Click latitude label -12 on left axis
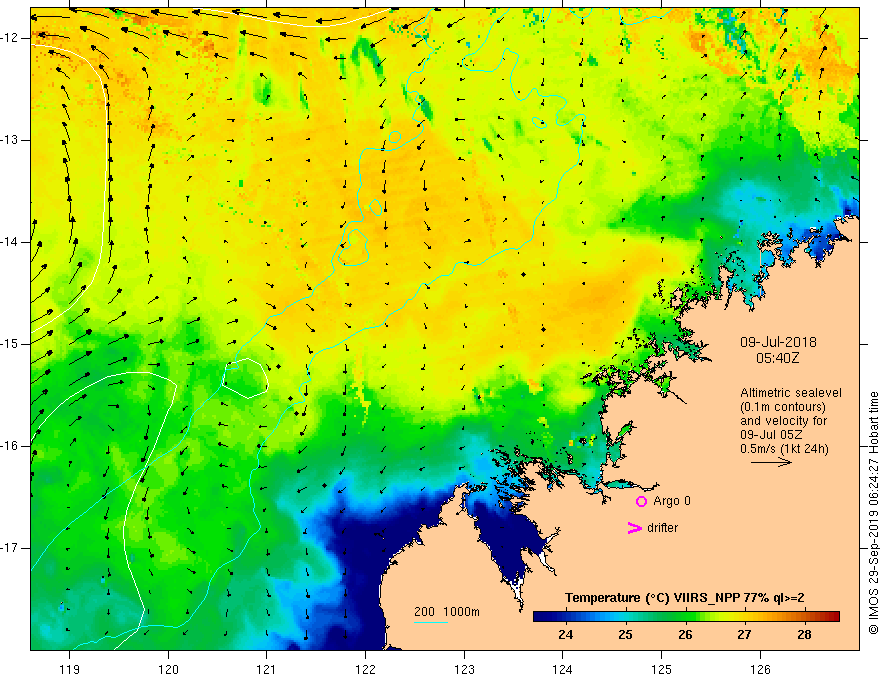This screenshot has height=680, width=880. click(x=11, y=38)
